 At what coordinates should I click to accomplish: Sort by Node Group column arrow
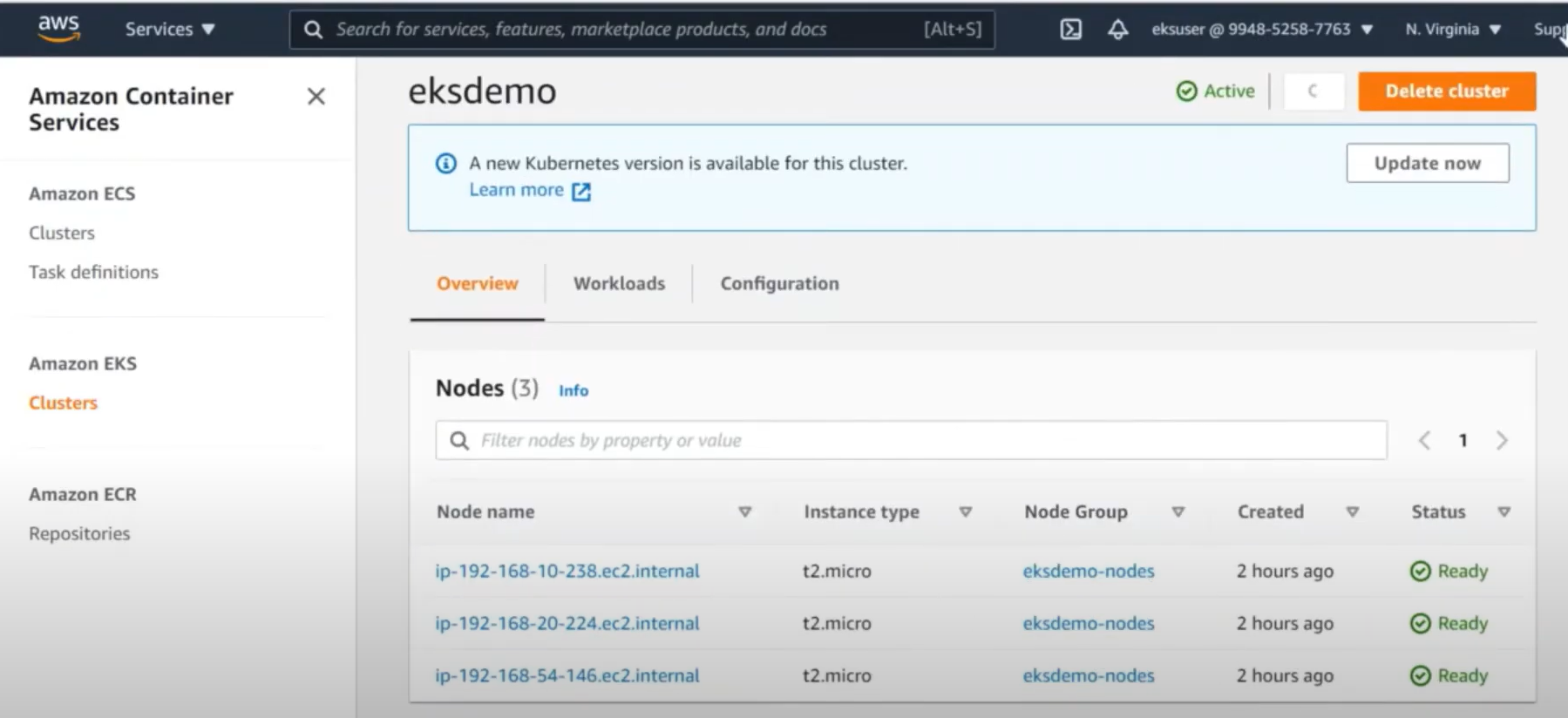(1178, 511)
